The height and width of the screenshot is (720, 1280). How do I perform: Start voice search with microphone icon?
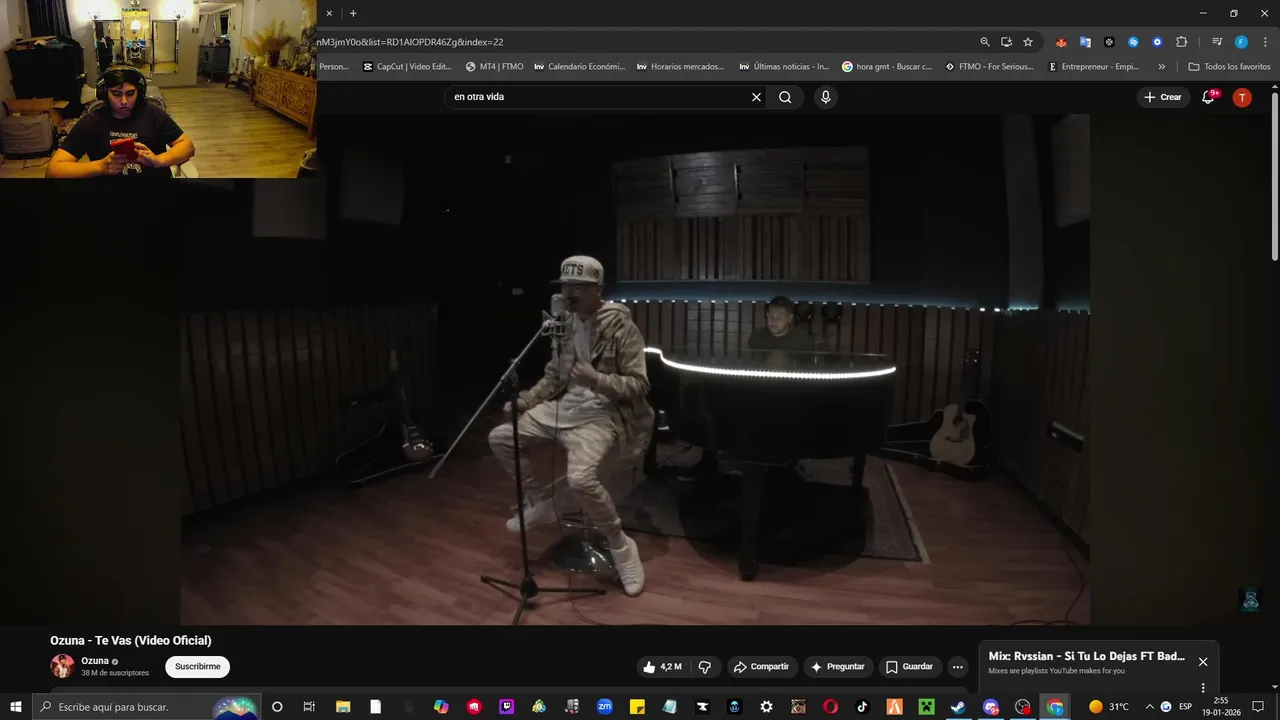tap(825, 97)
